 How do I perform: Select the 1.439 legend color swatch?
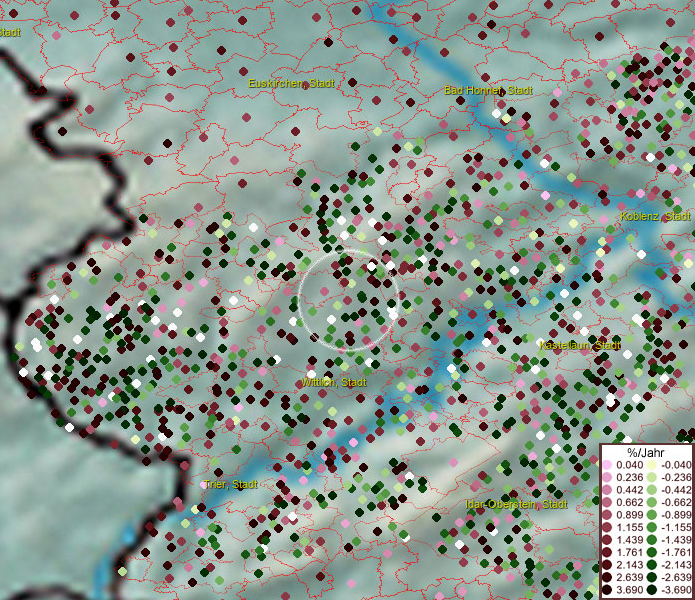click(x=608, y=540)
